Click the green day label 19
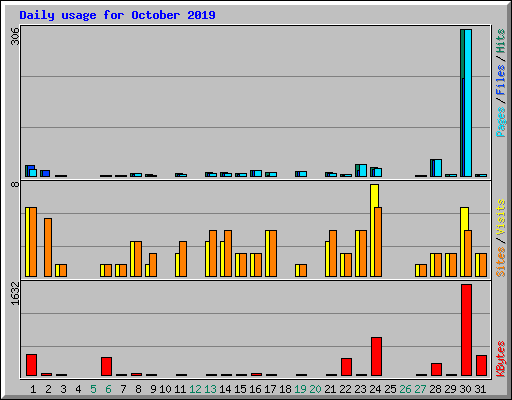 (300, 389)
